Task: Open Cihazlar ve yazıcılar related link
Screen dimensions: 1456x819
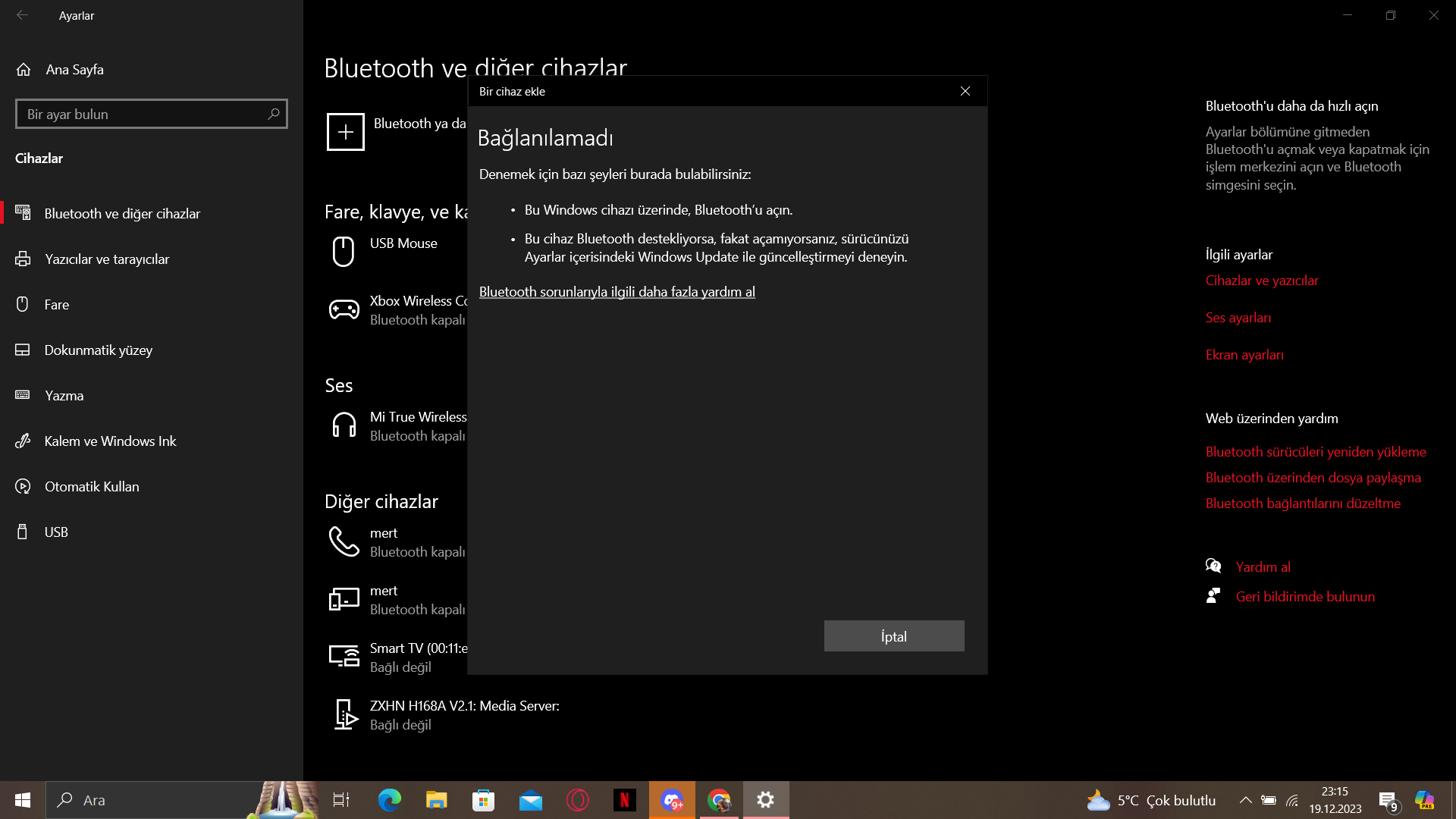Action: coord(1262,281)
